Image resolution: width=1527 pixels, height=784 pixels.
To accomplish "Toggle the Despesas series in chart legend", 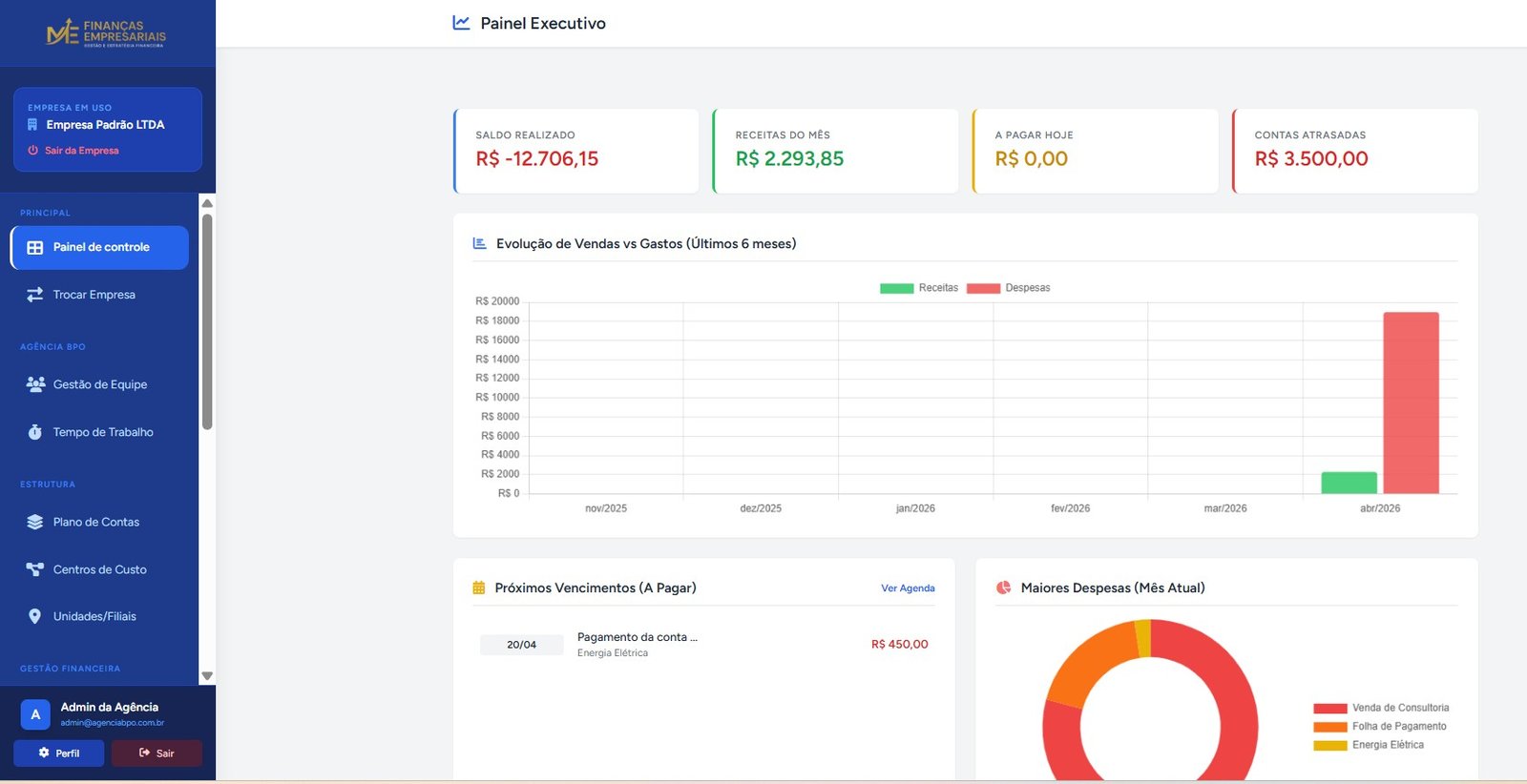I will coord(1008,288).
